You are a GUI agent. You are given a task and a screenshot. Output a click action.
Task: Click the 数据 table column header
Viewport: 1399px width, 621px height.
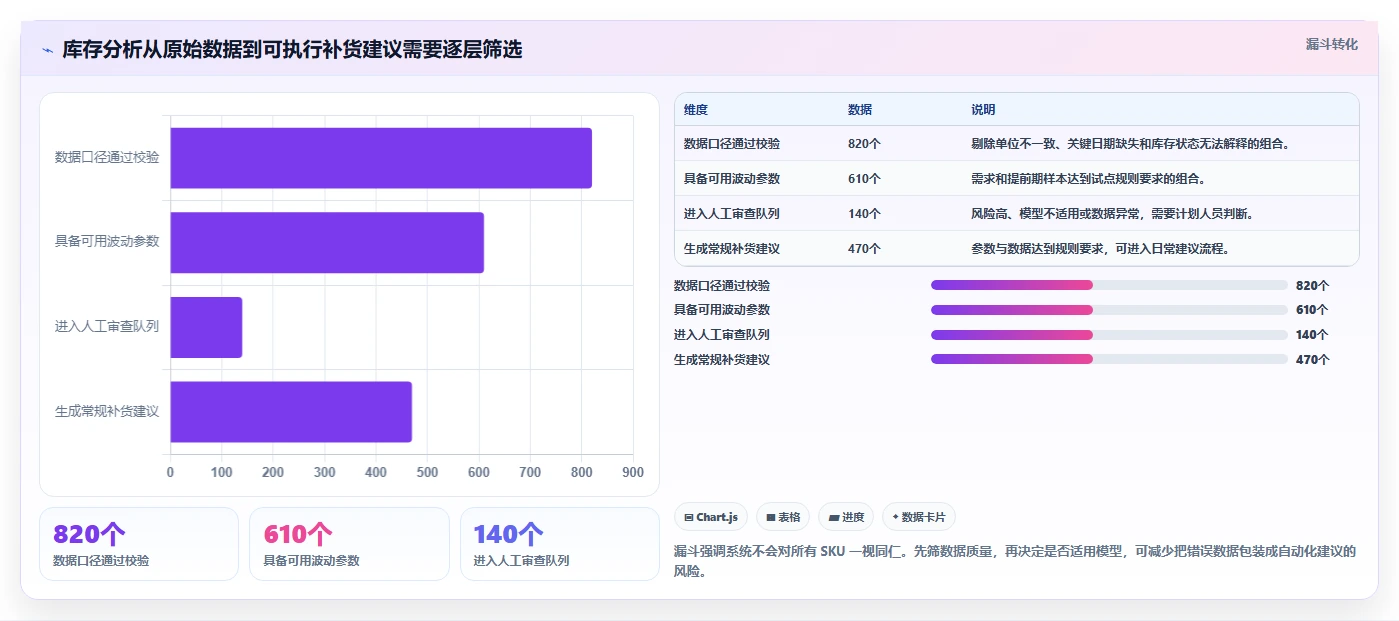860,110
